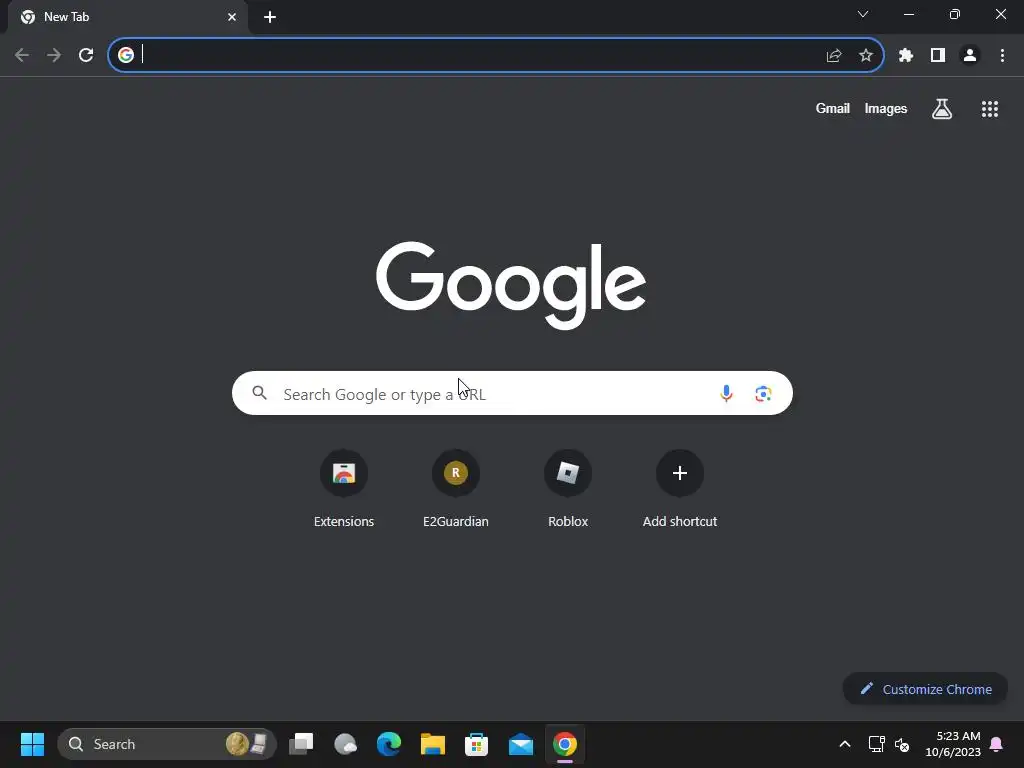1024x768 pixels.
Task: Open Task View from the taskbar
Action: 301,744
